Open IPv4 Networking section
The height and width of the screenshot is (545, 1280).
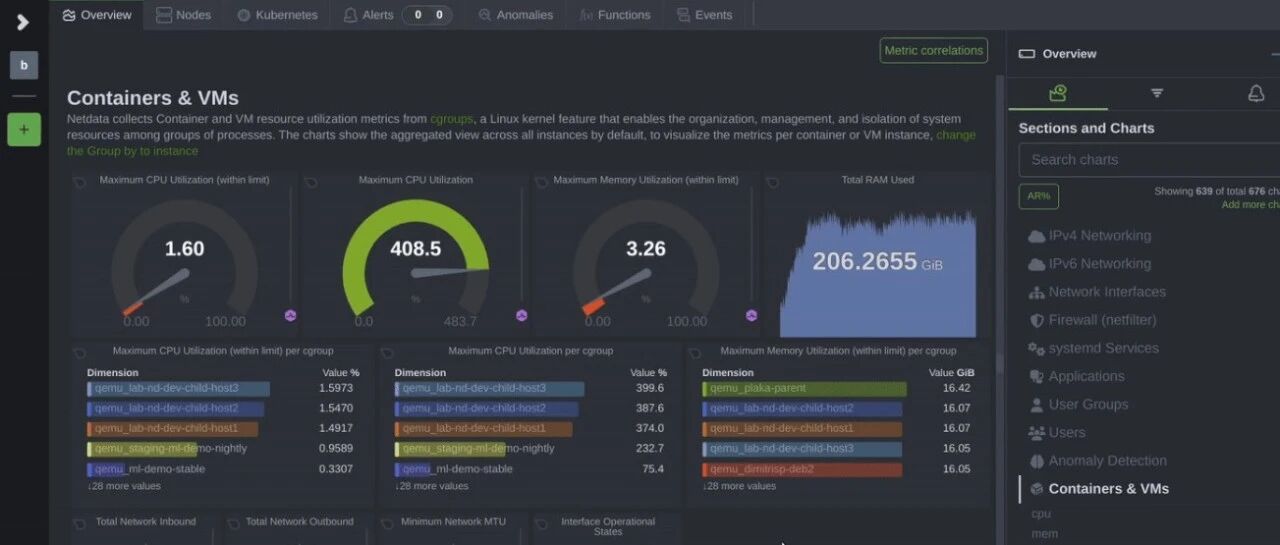point(1089,236)
